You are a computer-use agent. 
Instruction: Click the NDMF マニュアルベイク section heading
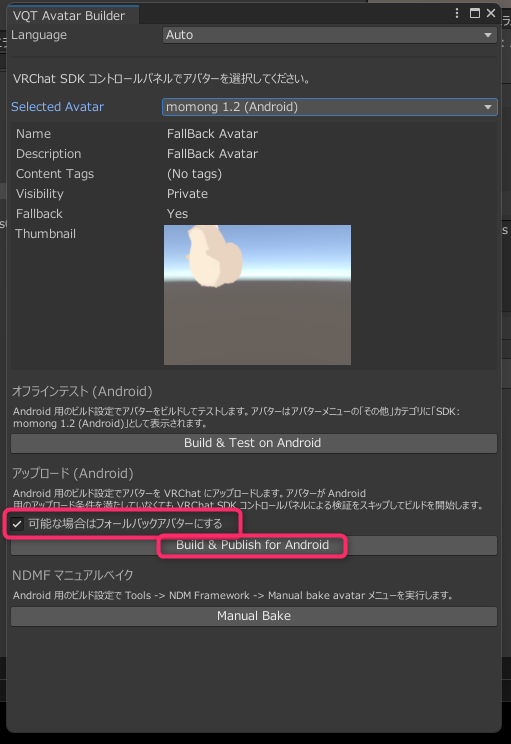coord(73,575)
